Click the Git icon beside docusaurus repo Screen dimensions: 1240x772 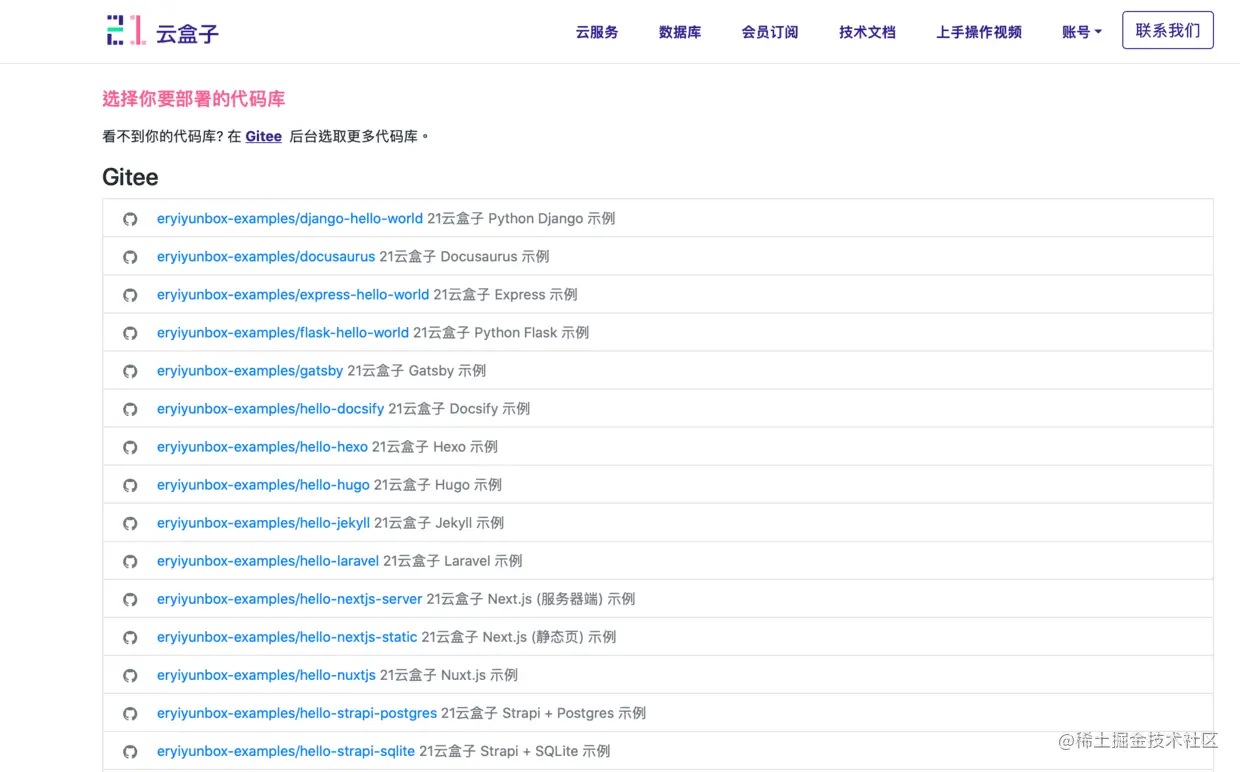tap(130, 256)
